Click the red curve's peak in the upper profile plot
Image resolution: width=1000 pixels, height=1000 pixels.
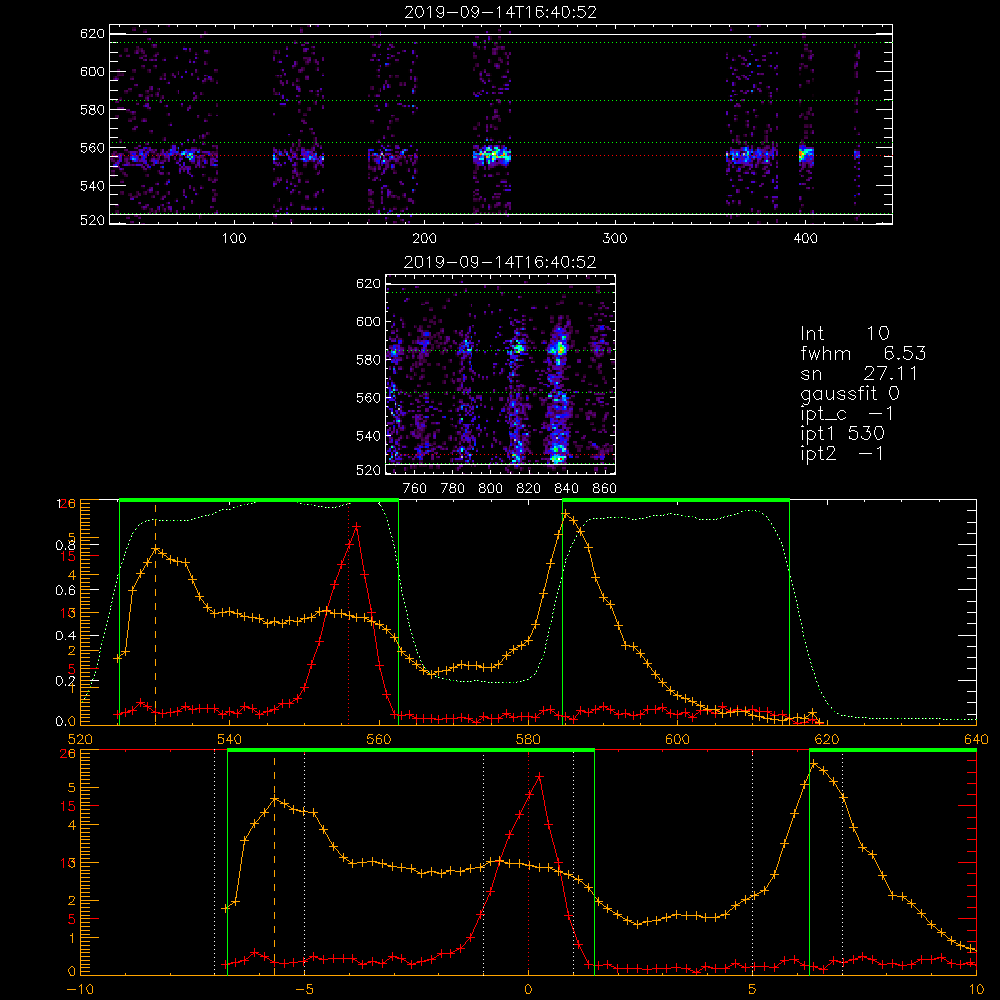point(356,527)
